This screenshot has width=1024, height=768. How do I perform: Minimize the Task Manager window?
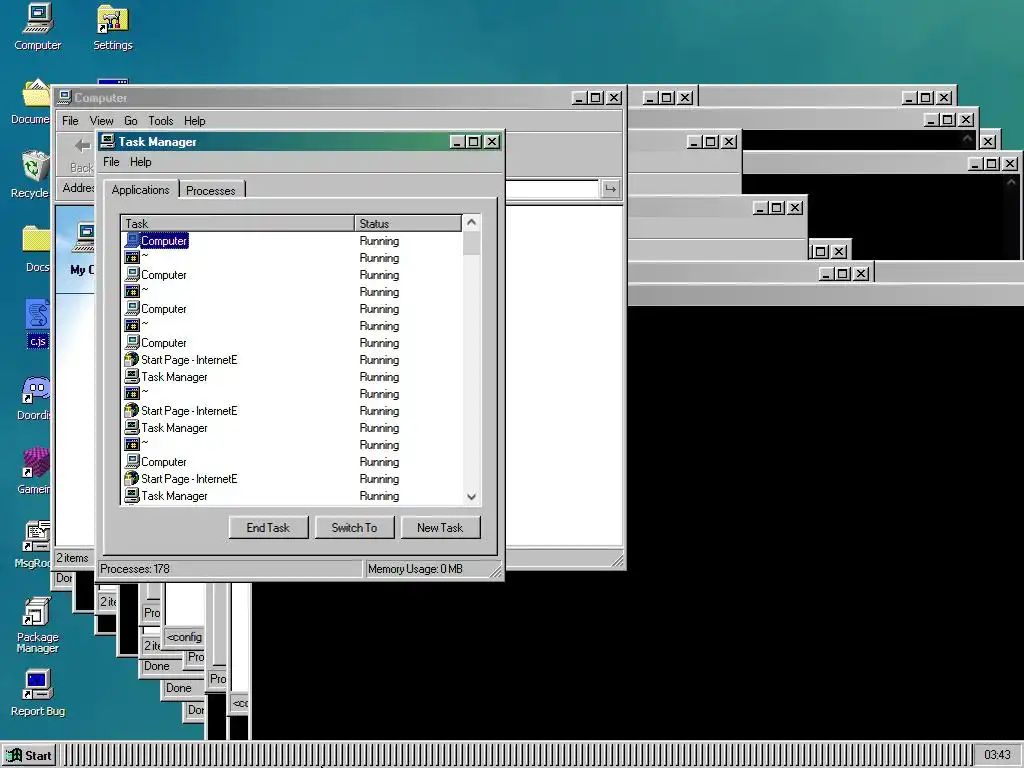[x=457, y=142]
